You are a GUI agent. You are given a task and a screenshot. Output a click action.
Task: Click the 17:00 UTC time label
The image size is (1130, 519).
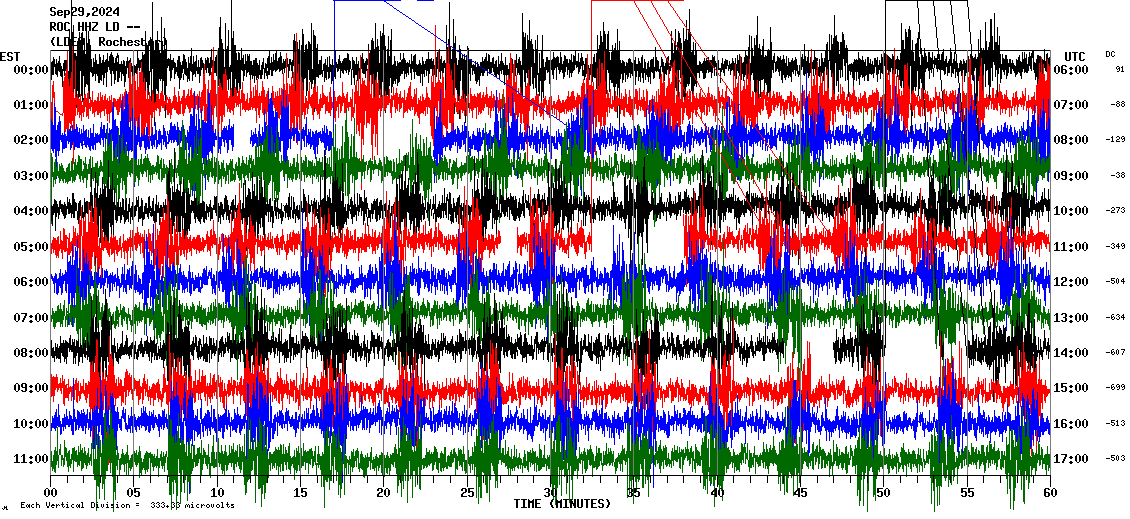tap(1071, 459)
